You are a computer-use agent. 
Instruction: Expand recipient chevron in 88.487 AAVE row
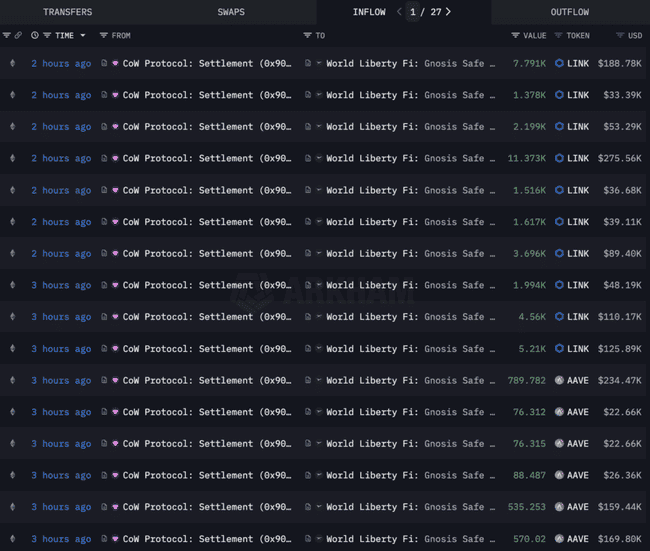pos(319,475)
